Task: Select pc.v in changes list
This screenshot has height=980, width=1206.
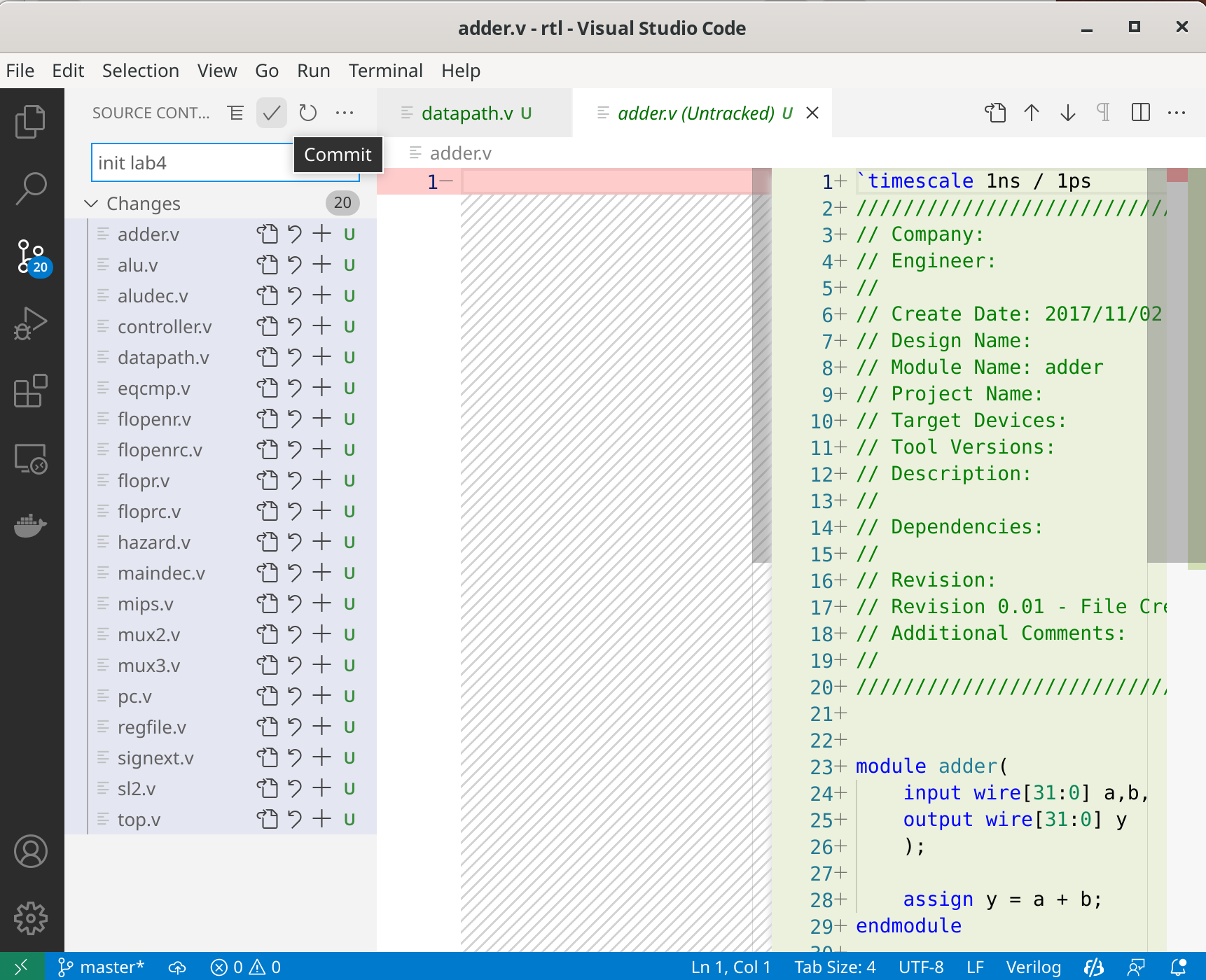Action: pos(221,696)
